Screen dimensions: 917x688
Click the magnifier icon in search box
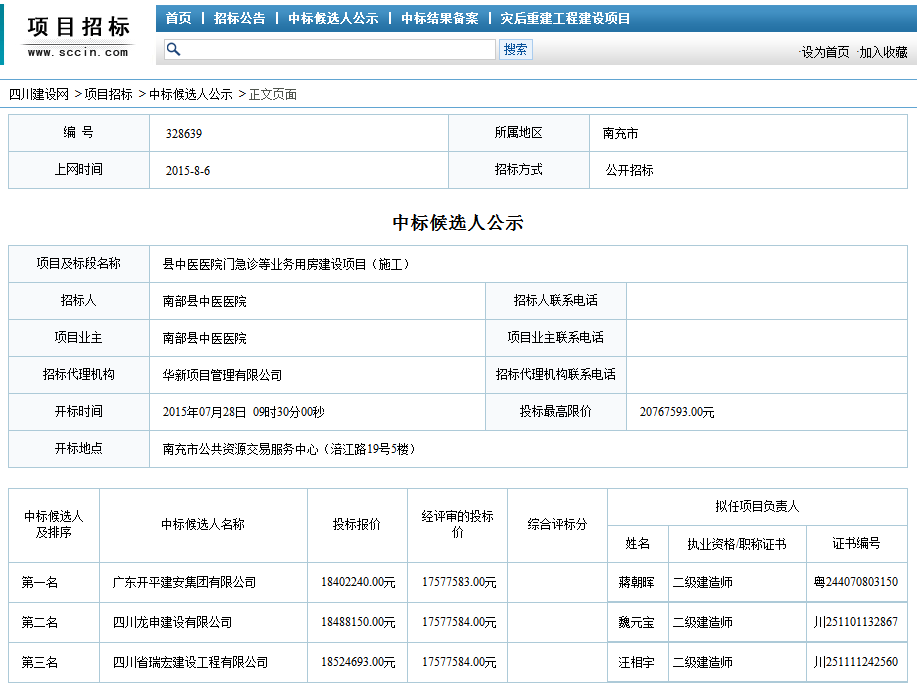[173, 49]
